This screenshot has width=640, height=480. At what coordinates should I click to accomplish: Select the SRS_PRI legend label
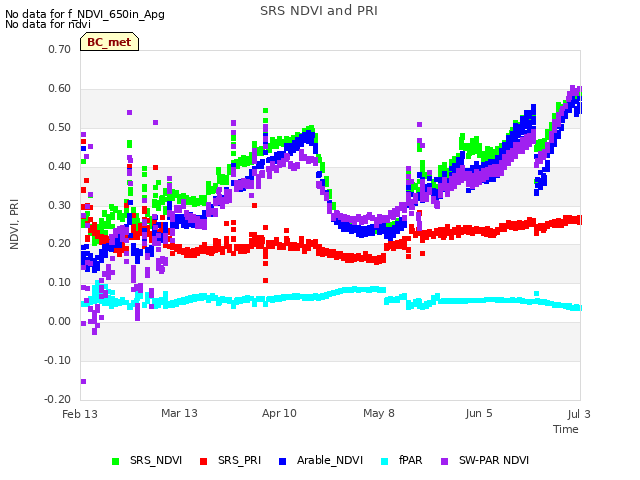click(239, 460)
